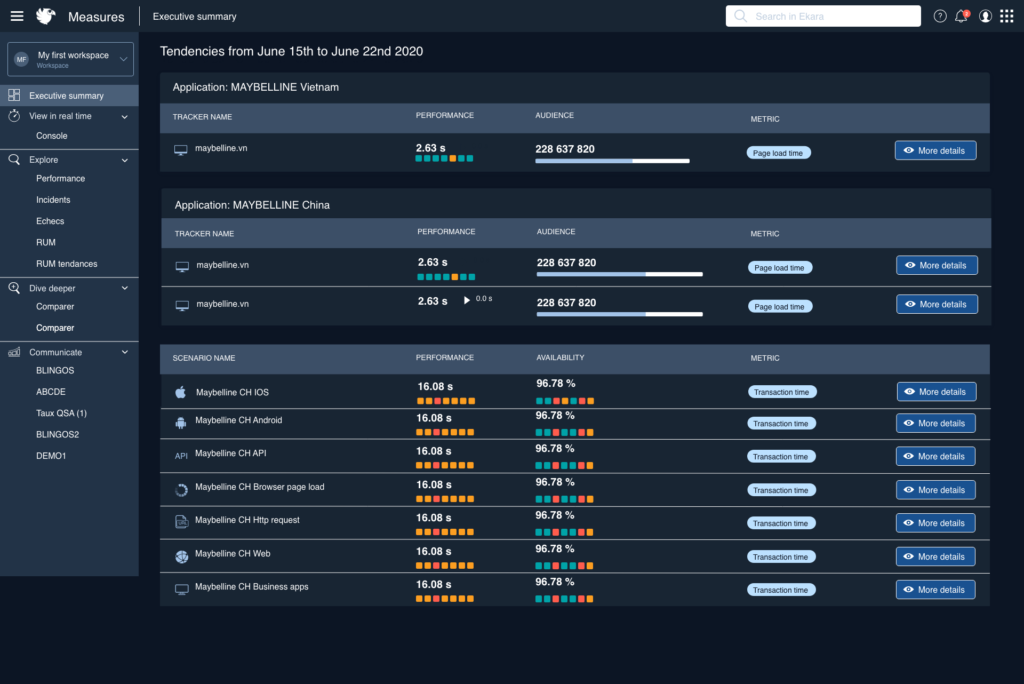Click the PERFORMANCE column header in scenario table
1024x684 pixels.
click(x=445, y=357)
